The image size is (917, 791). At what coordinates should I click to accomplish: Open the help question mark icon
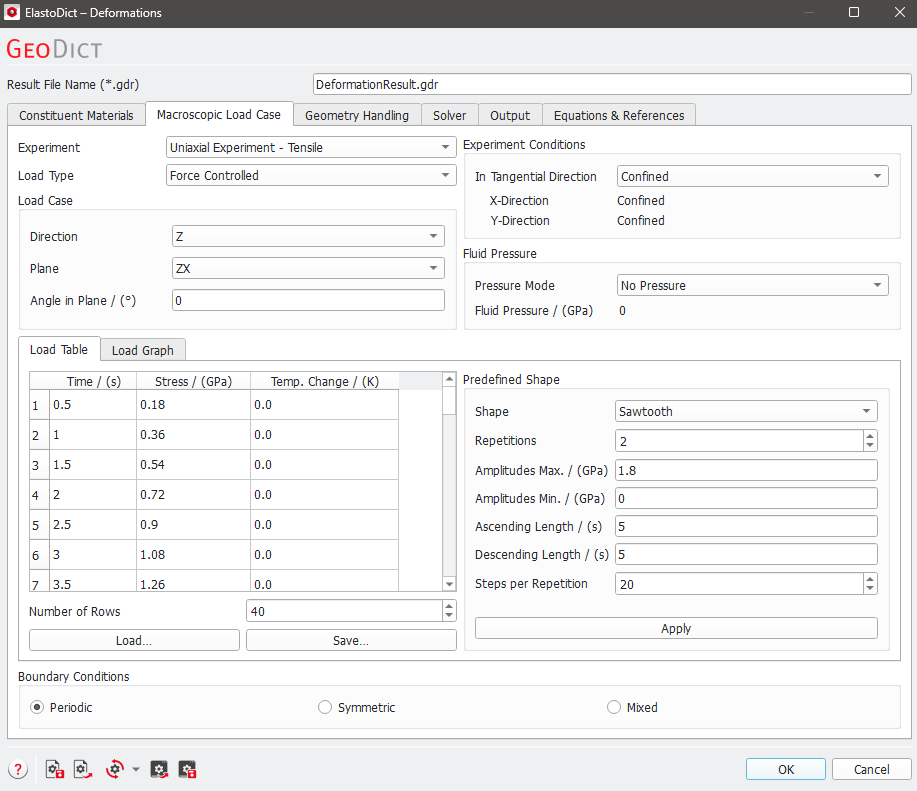(18, 769)
